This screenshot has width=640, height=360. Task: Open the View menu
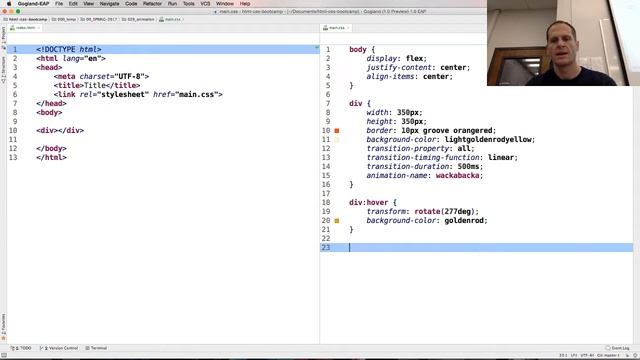(x=88, y=4)
